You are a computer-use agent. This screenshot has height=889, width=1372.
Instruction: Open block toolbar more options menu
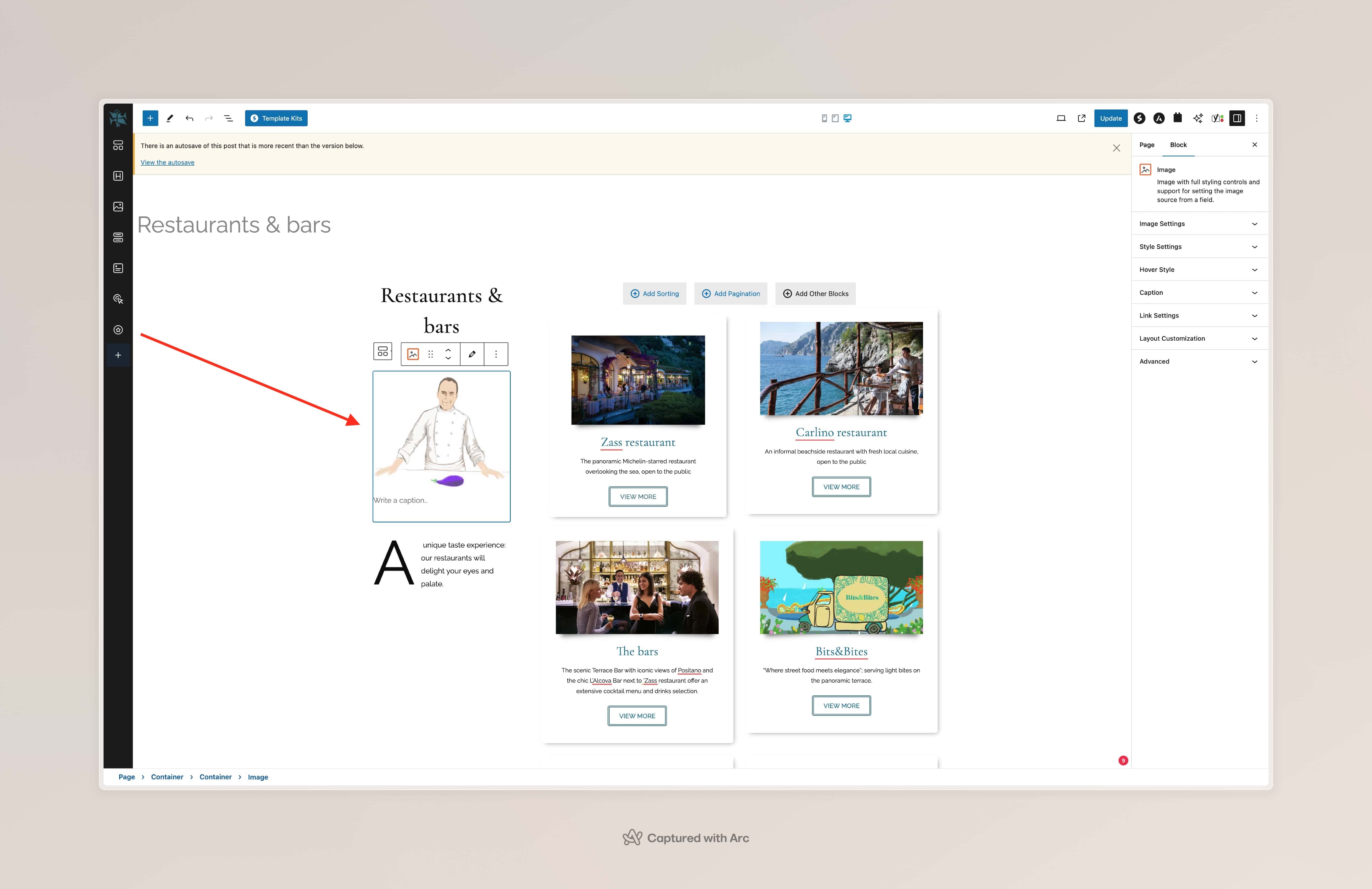496,354
